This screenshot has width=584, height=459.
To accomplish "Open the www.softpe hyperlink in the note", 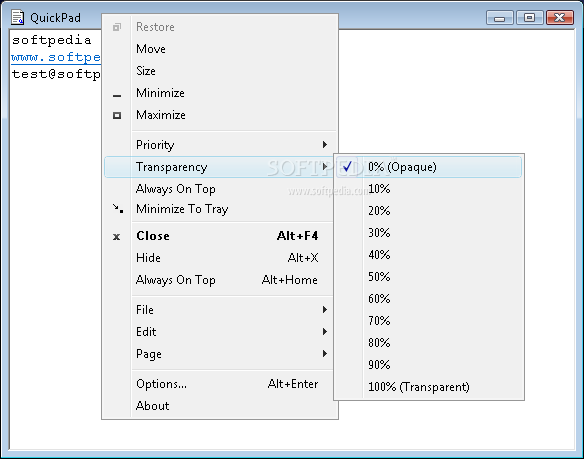I will tap(56, 57).
